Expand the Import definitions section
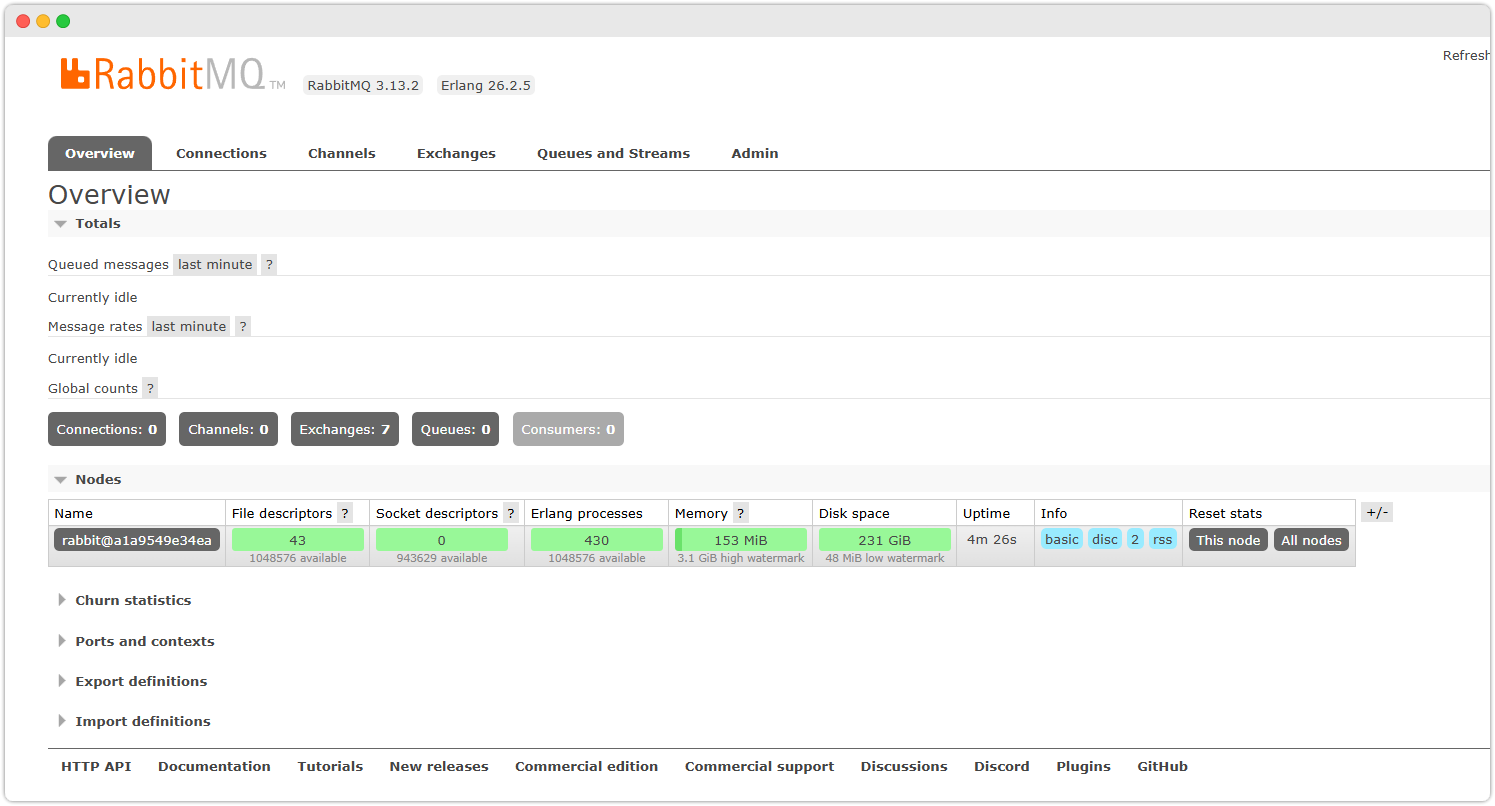This screenshot has width=1495, height=806. click(134, 721)
